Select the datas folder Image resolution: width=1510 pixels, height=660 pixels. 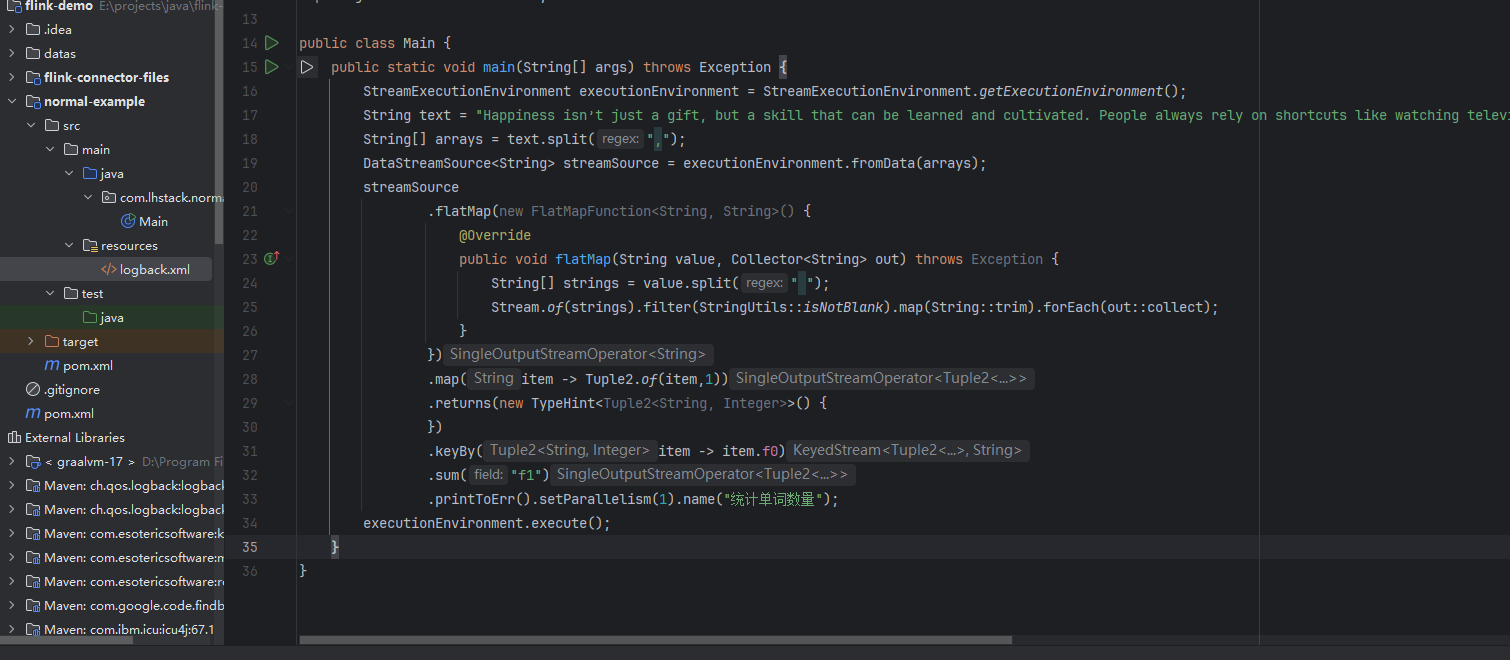click(59, 53)
